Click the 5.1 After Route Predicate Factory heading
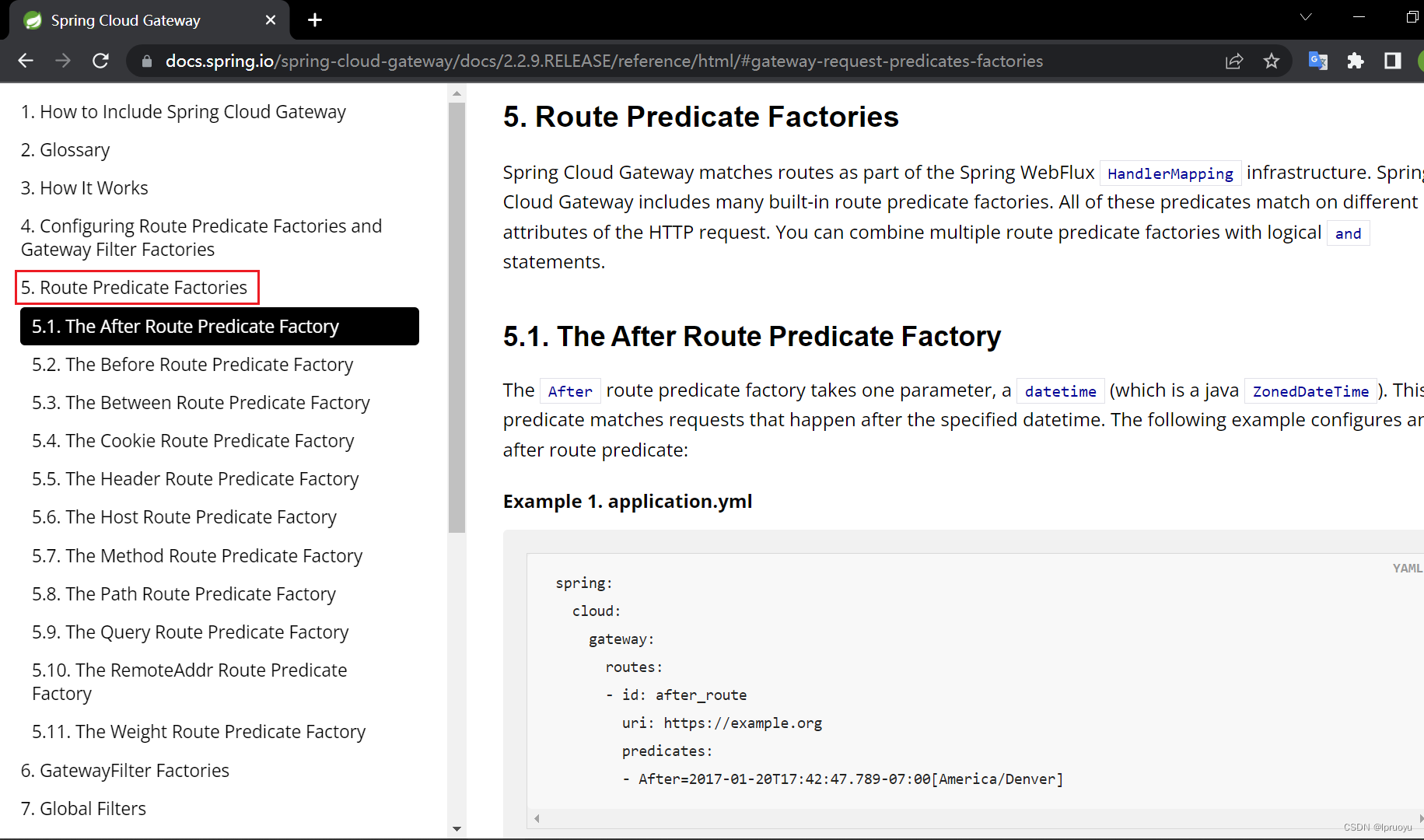 (752, 337)
